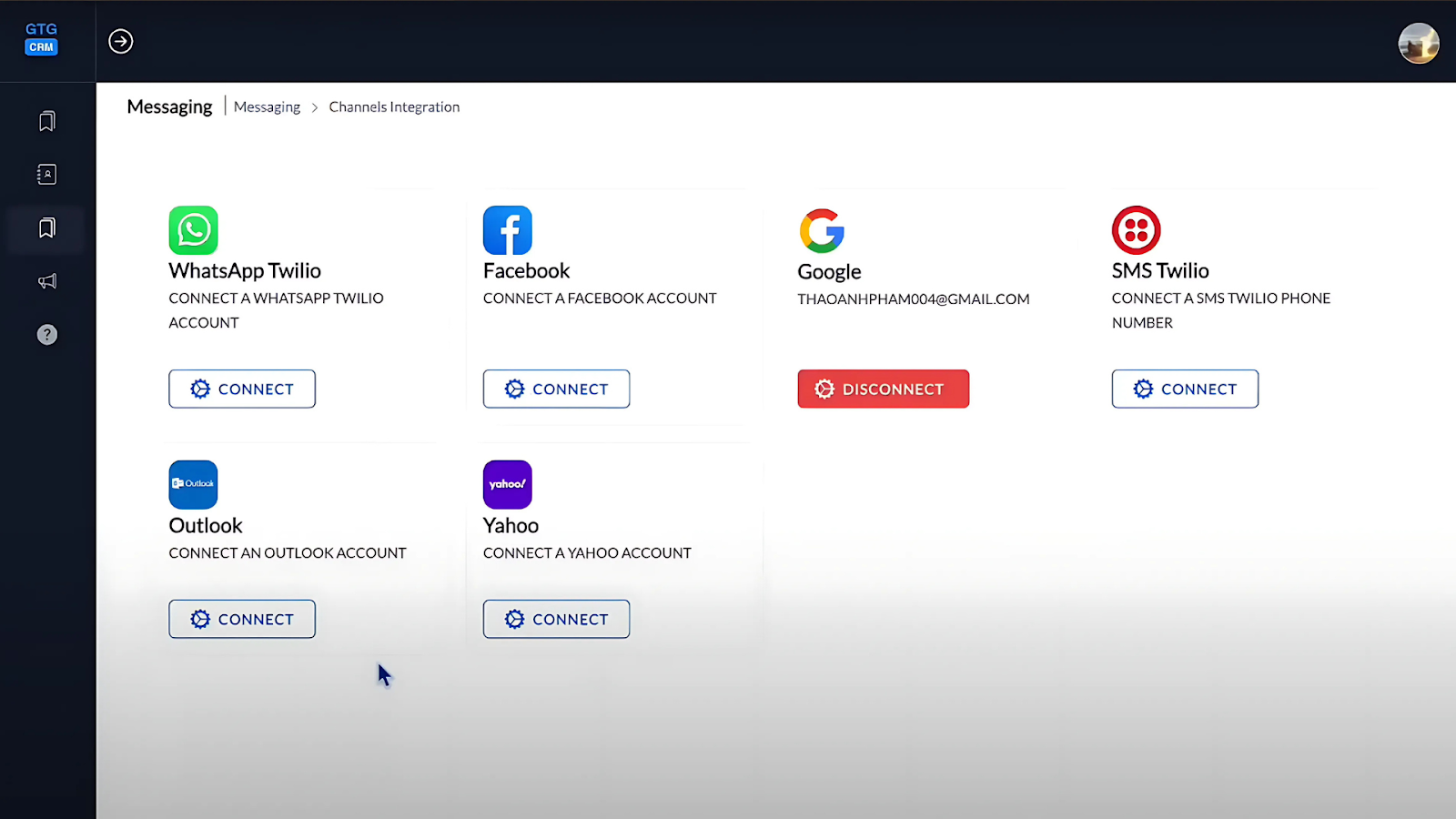Open the first bookmark sidebar icon
Viewport: 1456px width, 819px height.
(x=47, y=121)
